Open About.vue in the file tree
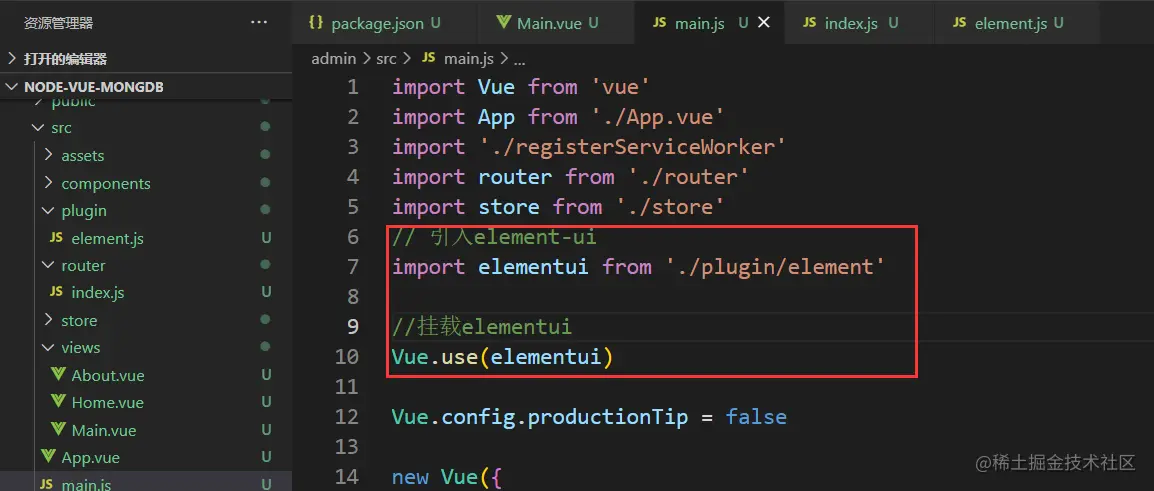This screenshot has height=491, width=1154. [x=108, y=375]
